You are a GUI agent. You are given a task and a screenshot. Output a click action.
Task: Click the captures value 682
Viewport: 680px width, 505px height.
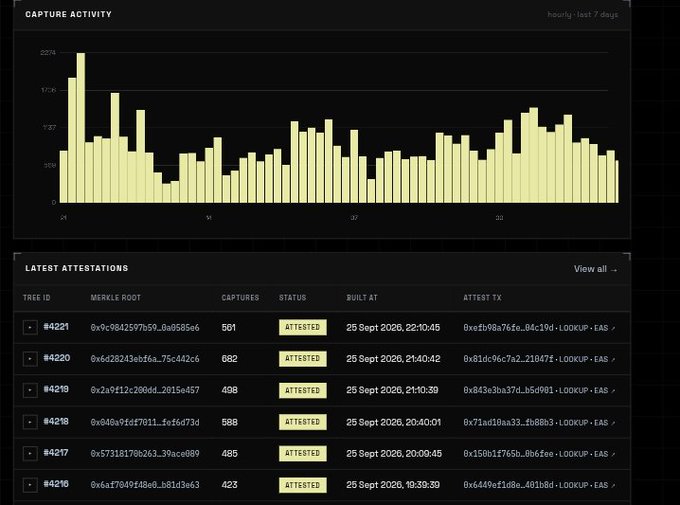pos(229,359)
